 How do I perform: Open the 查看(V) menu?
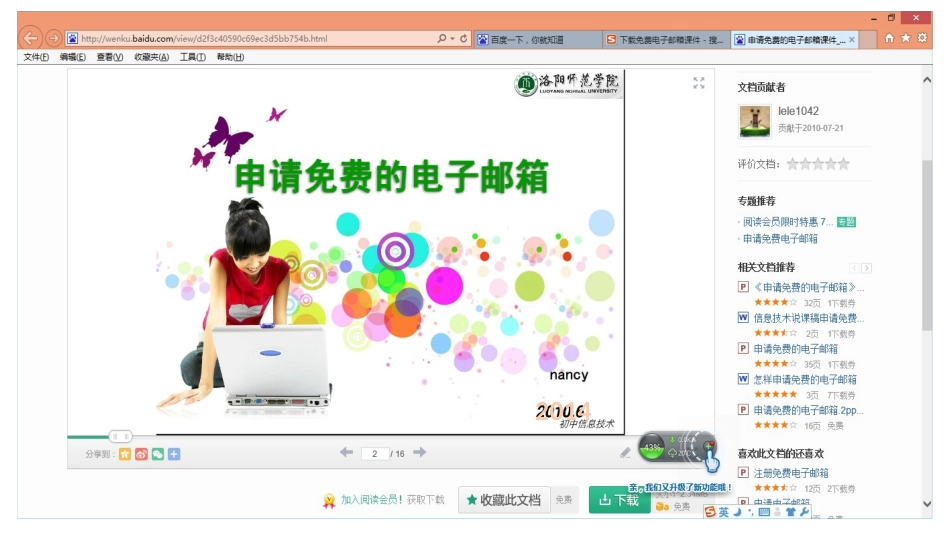(110, 57)
